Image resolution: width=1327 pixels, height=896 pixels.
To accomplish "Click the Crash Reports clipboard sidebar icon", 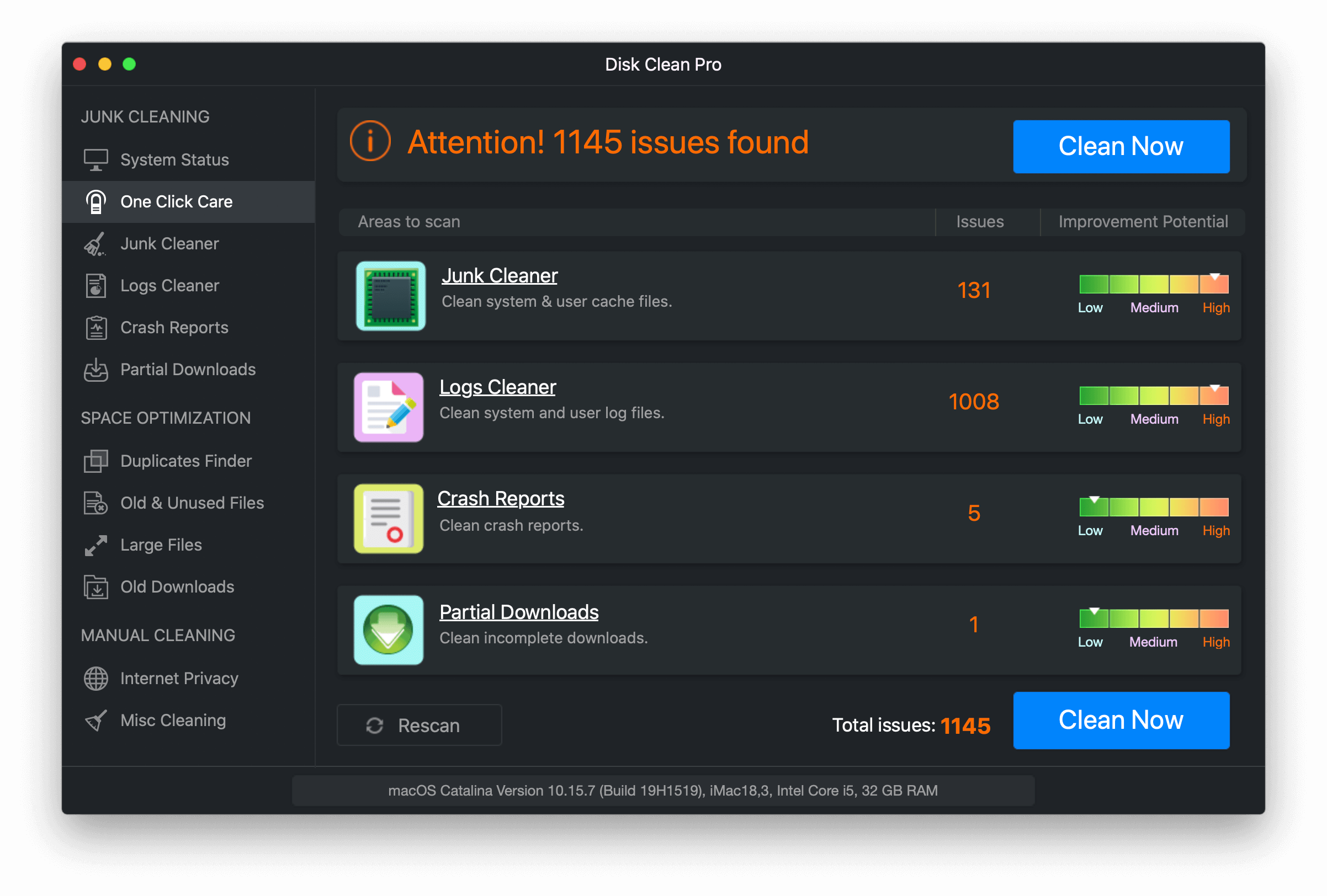I will pos(96,328).
